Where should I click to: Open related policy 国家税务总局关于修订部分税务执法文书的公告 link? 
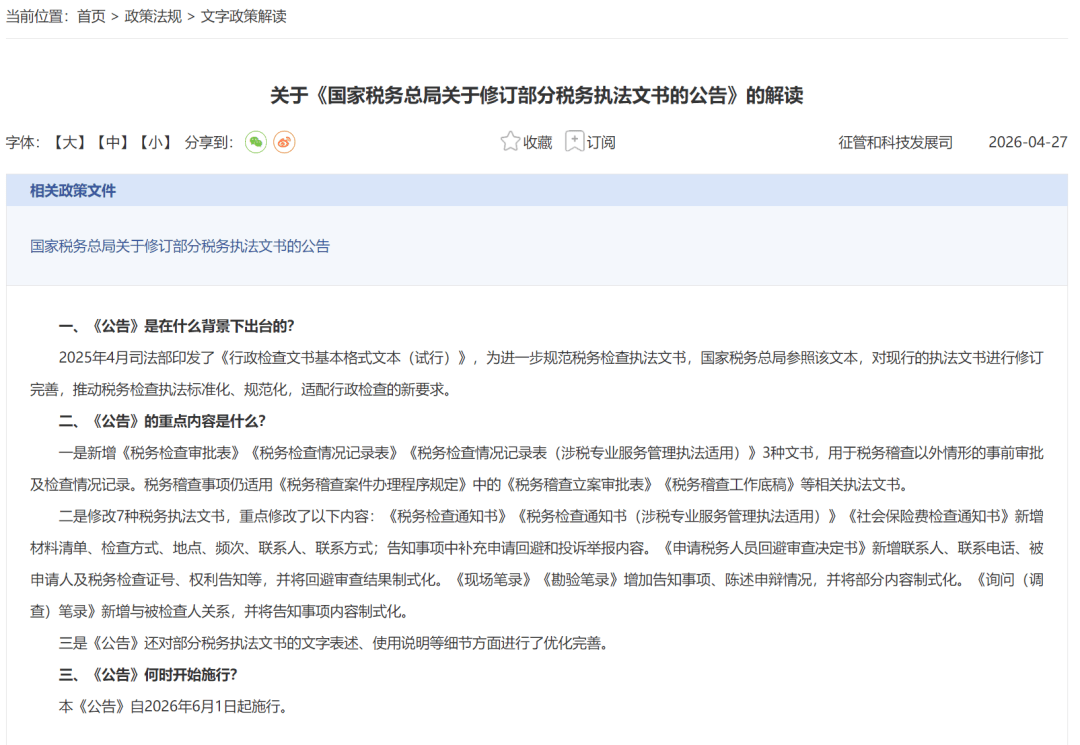pyautogui.click(x=180, y=246)
